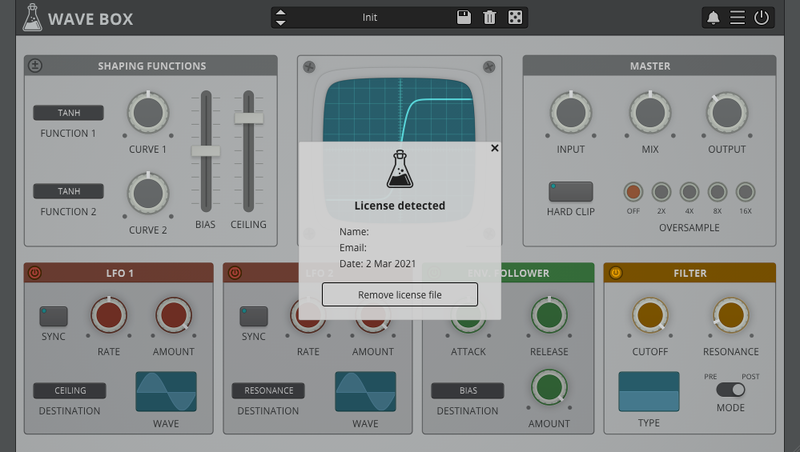Click the delete preset trash icon

tap(489, 18)
